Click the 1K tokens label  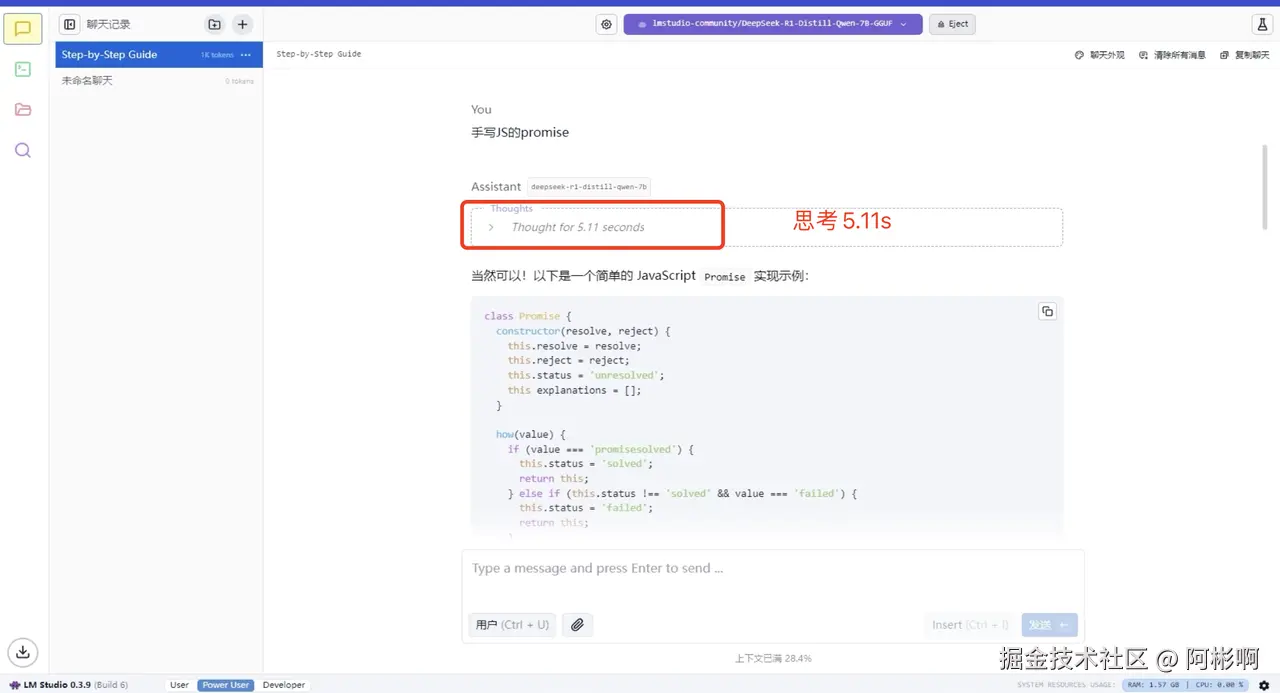click(217, 55)
